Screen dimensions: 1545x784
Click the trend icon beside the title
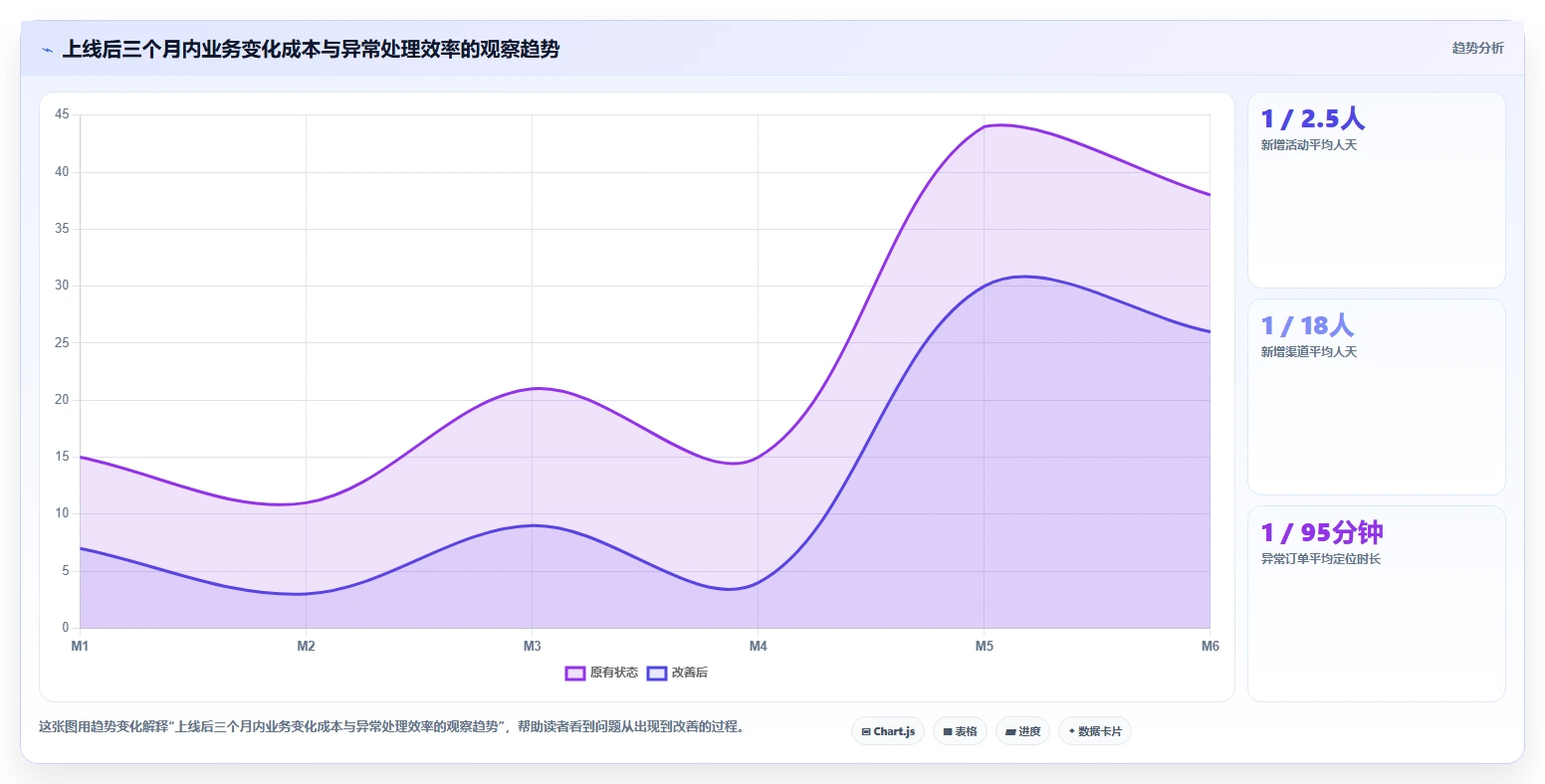pyautogui.click(x=47, y=50)
